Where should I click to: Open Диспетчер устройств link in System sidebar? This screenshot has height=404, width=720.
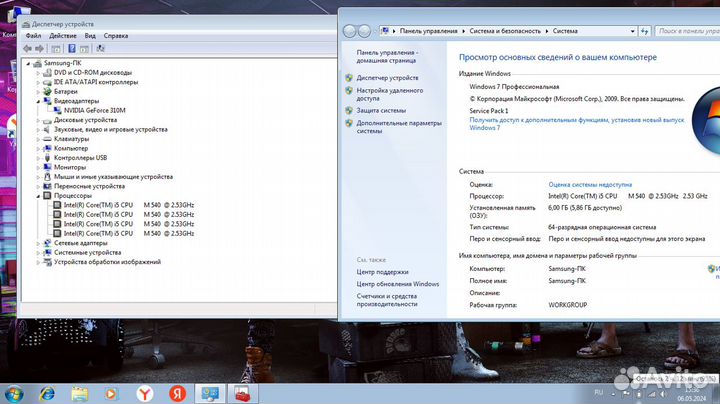click(387, 78)
